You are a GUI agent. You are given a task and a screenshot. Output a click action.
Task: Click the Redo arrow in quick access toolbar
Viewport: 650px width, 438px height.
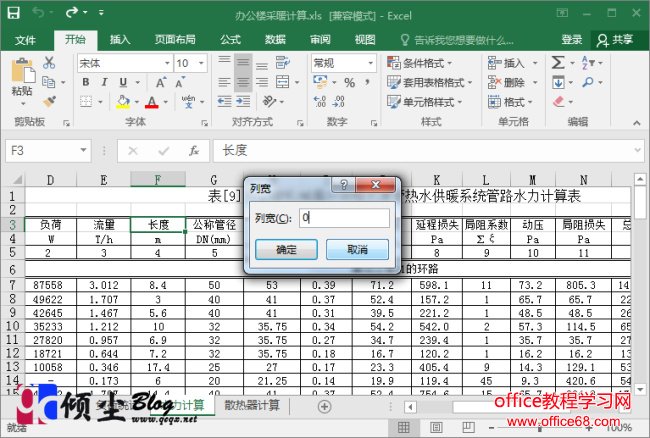[x=72, y=12]
